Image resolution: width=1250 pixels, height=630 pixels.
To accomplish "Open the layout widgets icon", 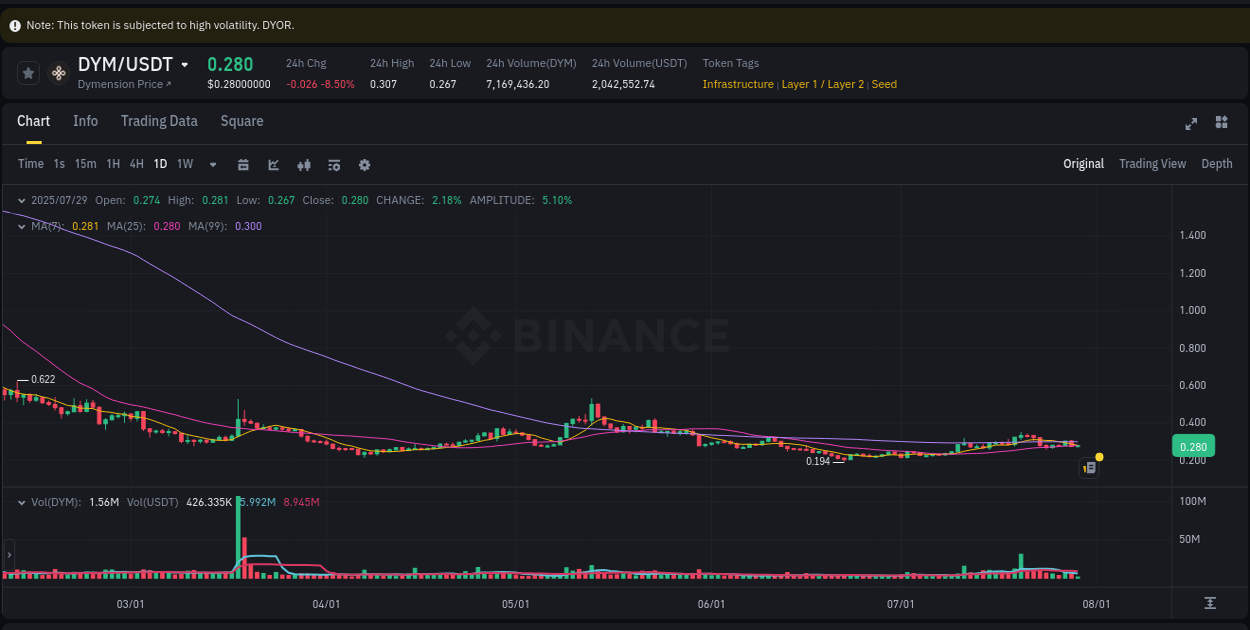I will (x=1221, y=123).
